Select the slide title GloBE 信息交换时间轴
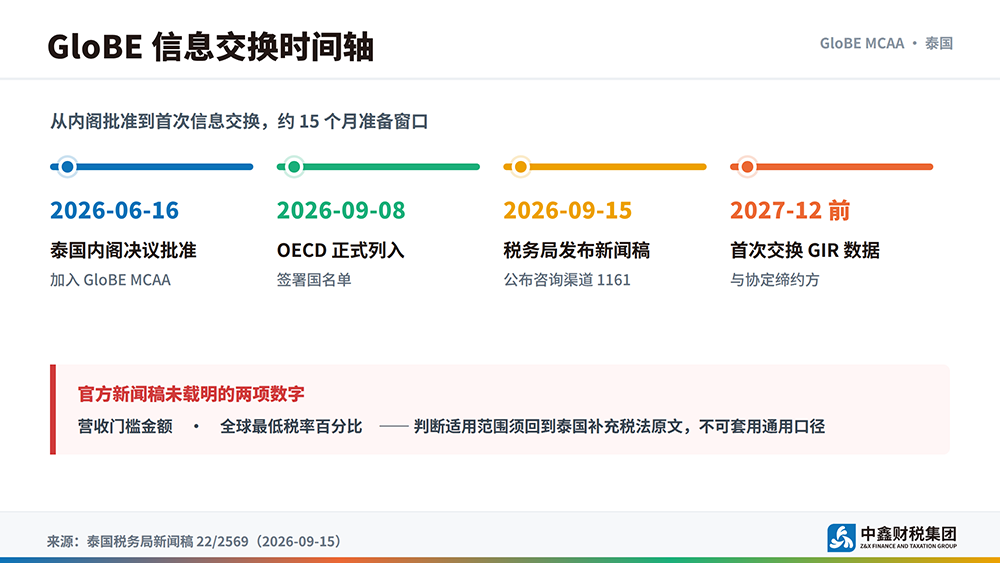The height and width of the screenshot is (563, 1000). (210, 47)
